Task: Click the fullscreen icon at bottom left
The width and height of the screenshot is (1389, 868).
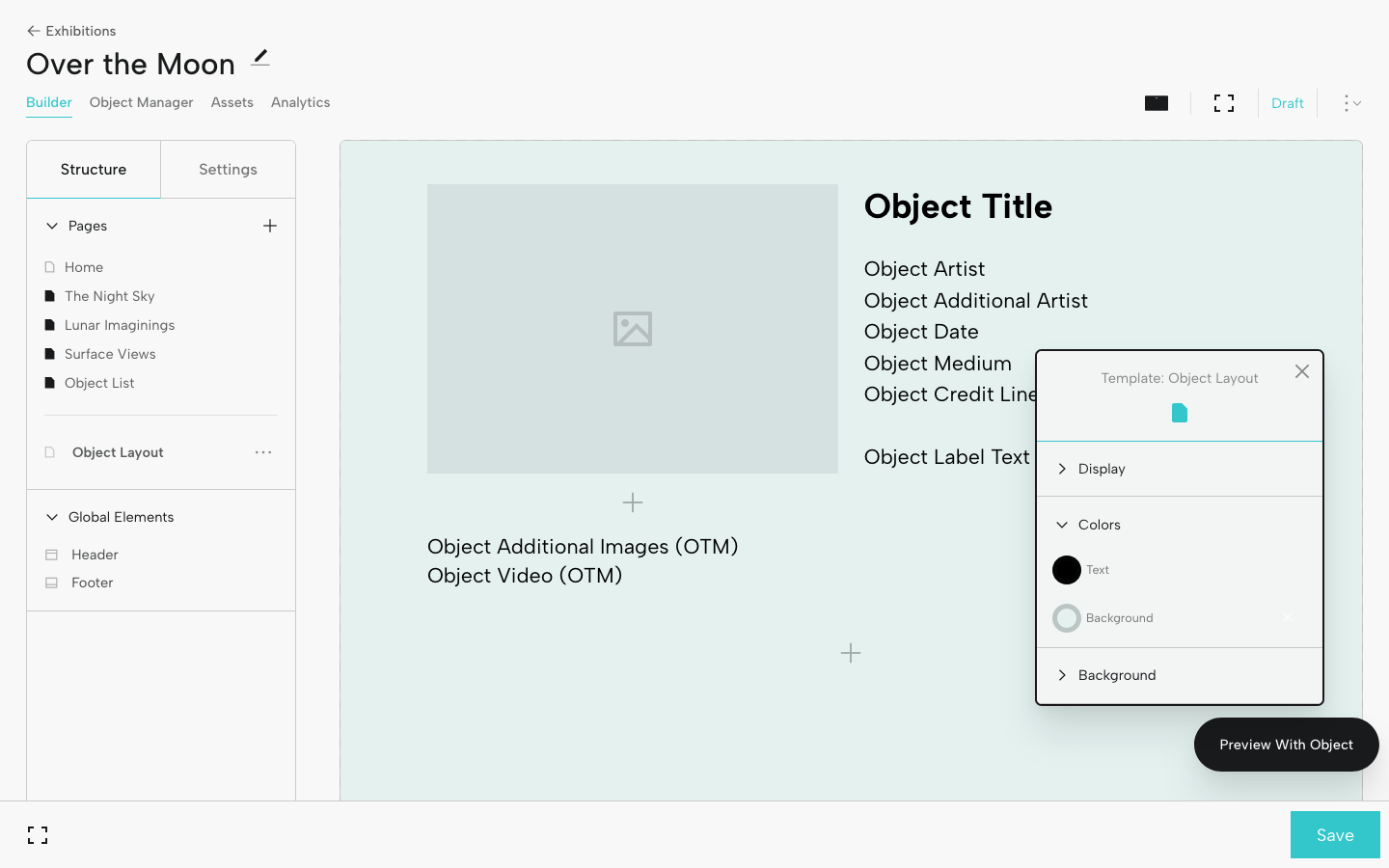Action: coord(38,834)
